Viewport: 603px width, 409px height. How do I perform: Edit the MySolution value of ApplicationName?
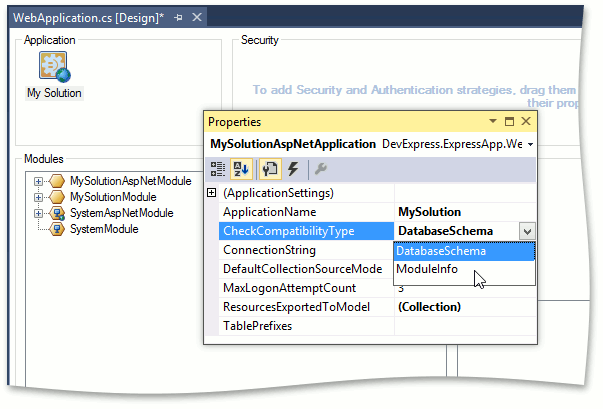[x=465, y=212]
